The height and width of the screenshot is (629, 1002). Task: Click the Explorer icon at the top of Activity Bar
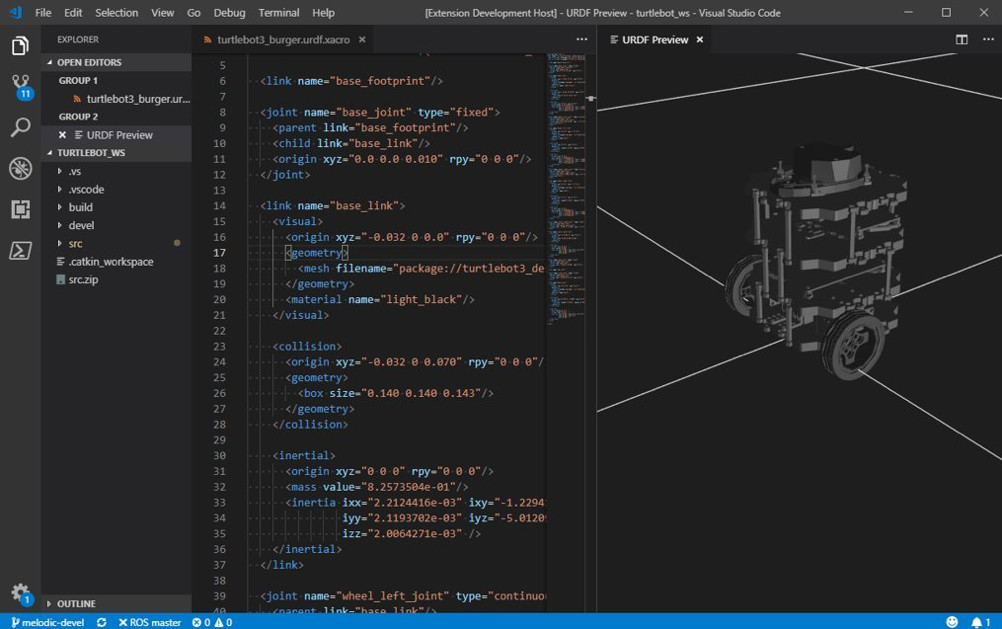click(x=20, y=46)
